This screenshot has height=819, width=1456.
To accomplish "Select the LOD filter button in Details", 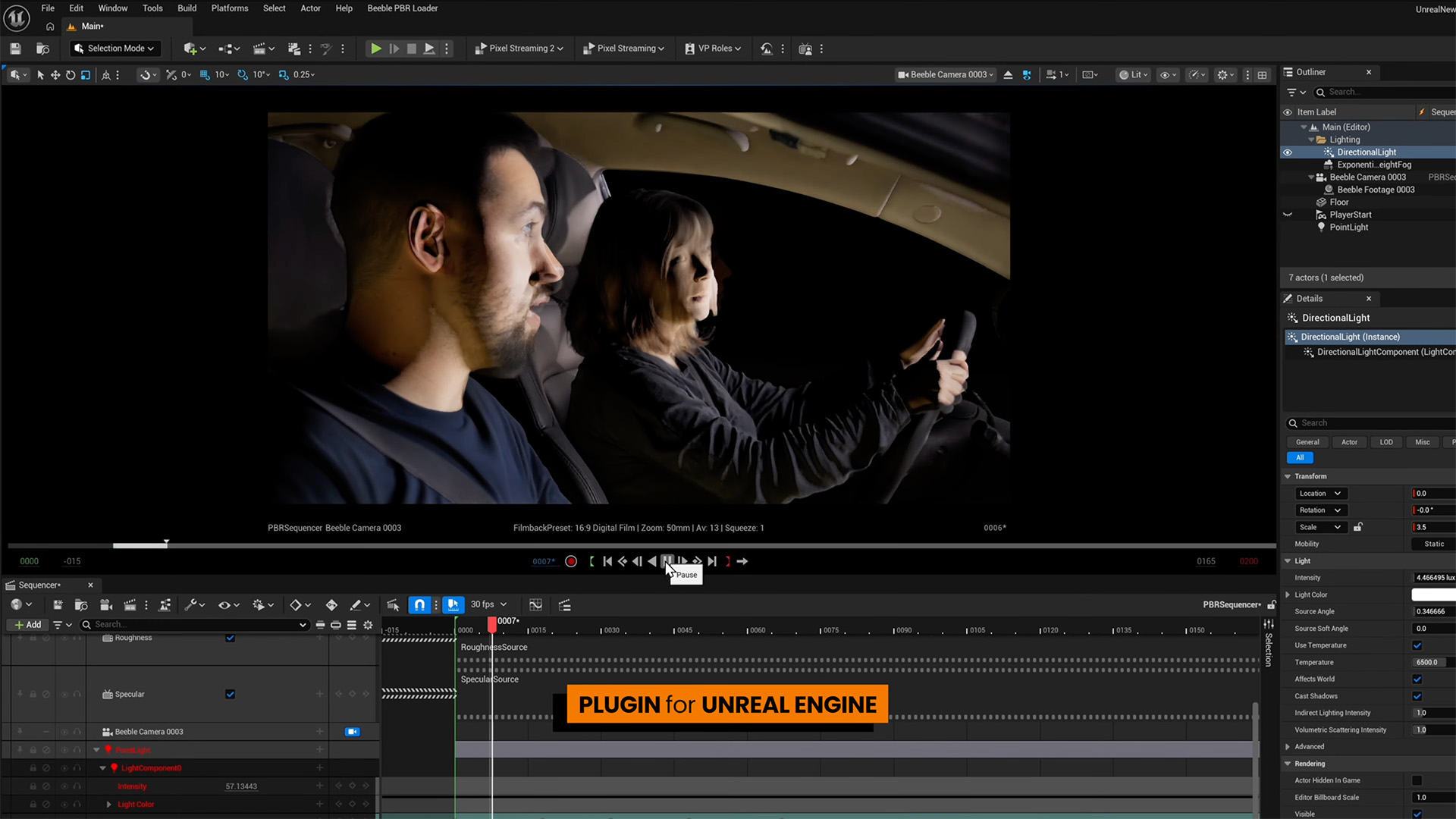I will click(1386, 442).
